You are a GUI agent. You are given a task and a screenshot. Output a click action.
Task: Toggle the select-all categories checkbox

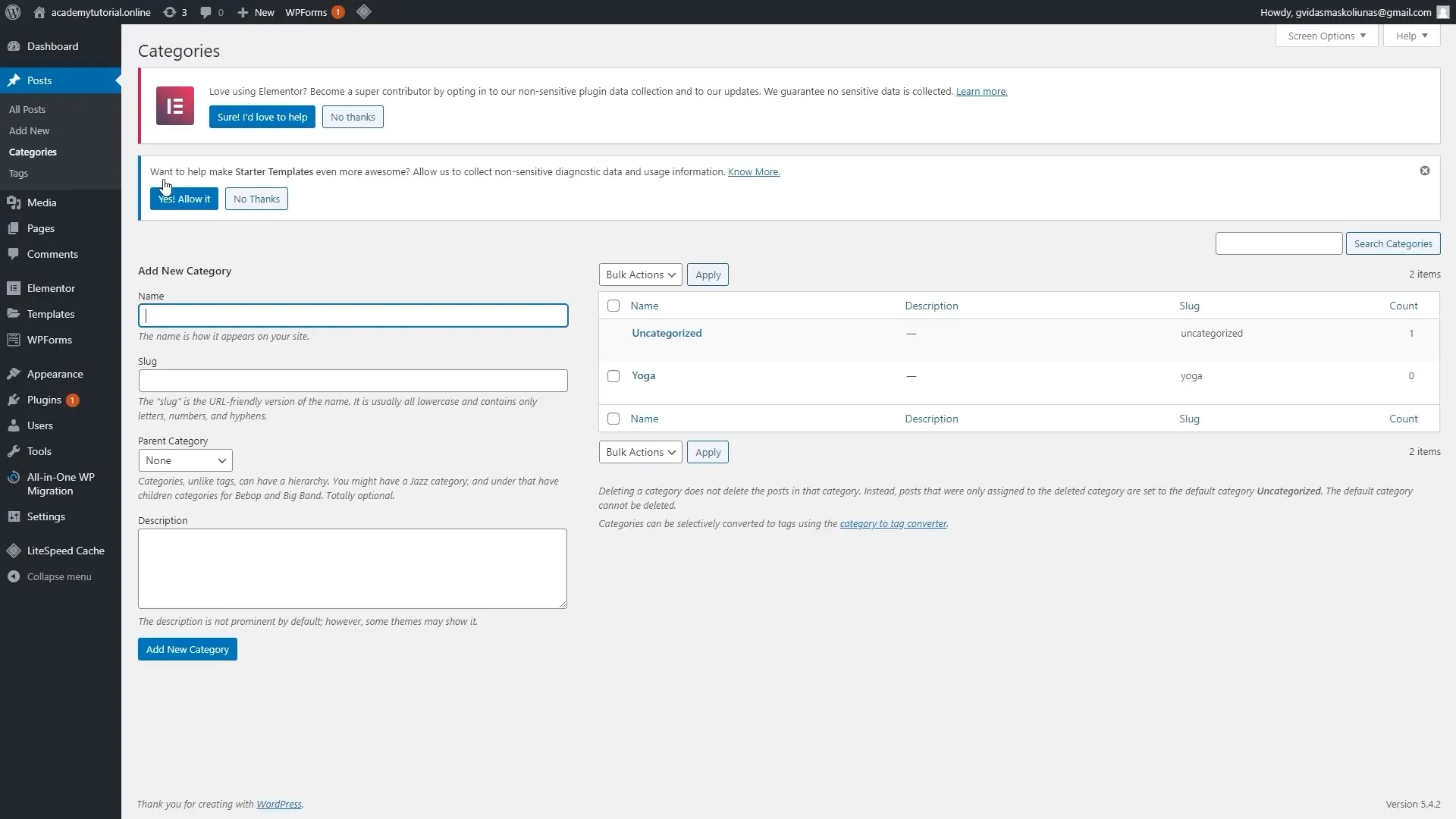[x=614, y=305]
